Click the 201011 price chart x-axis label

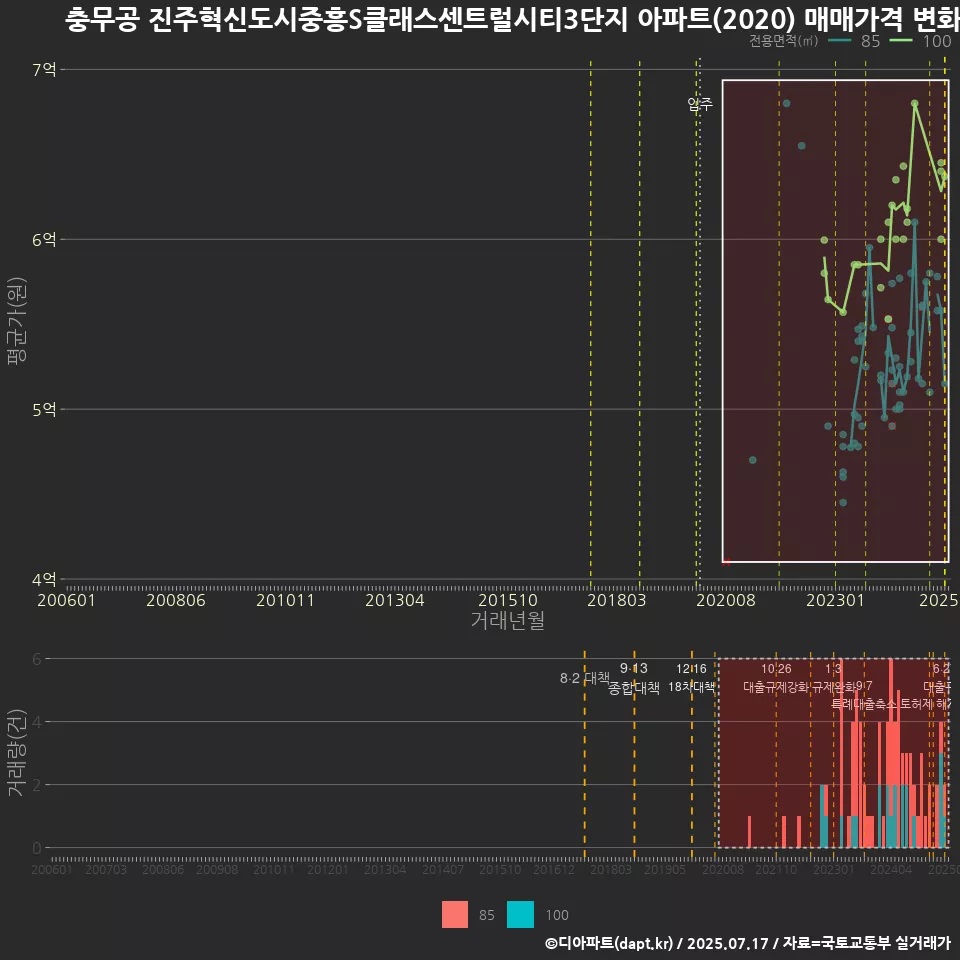285,601
